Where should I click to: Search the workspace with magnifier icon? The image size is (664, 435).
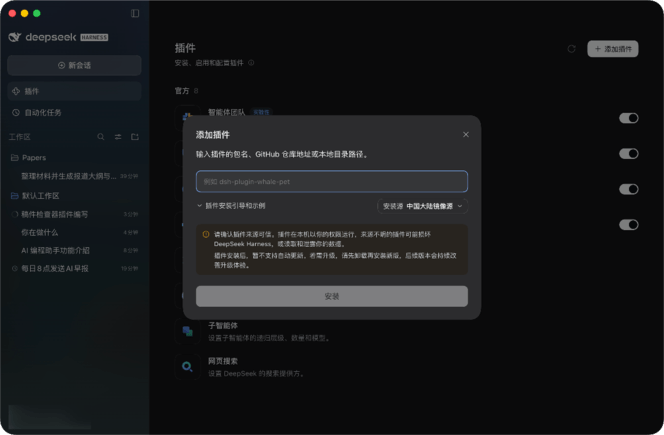(101, 137)
